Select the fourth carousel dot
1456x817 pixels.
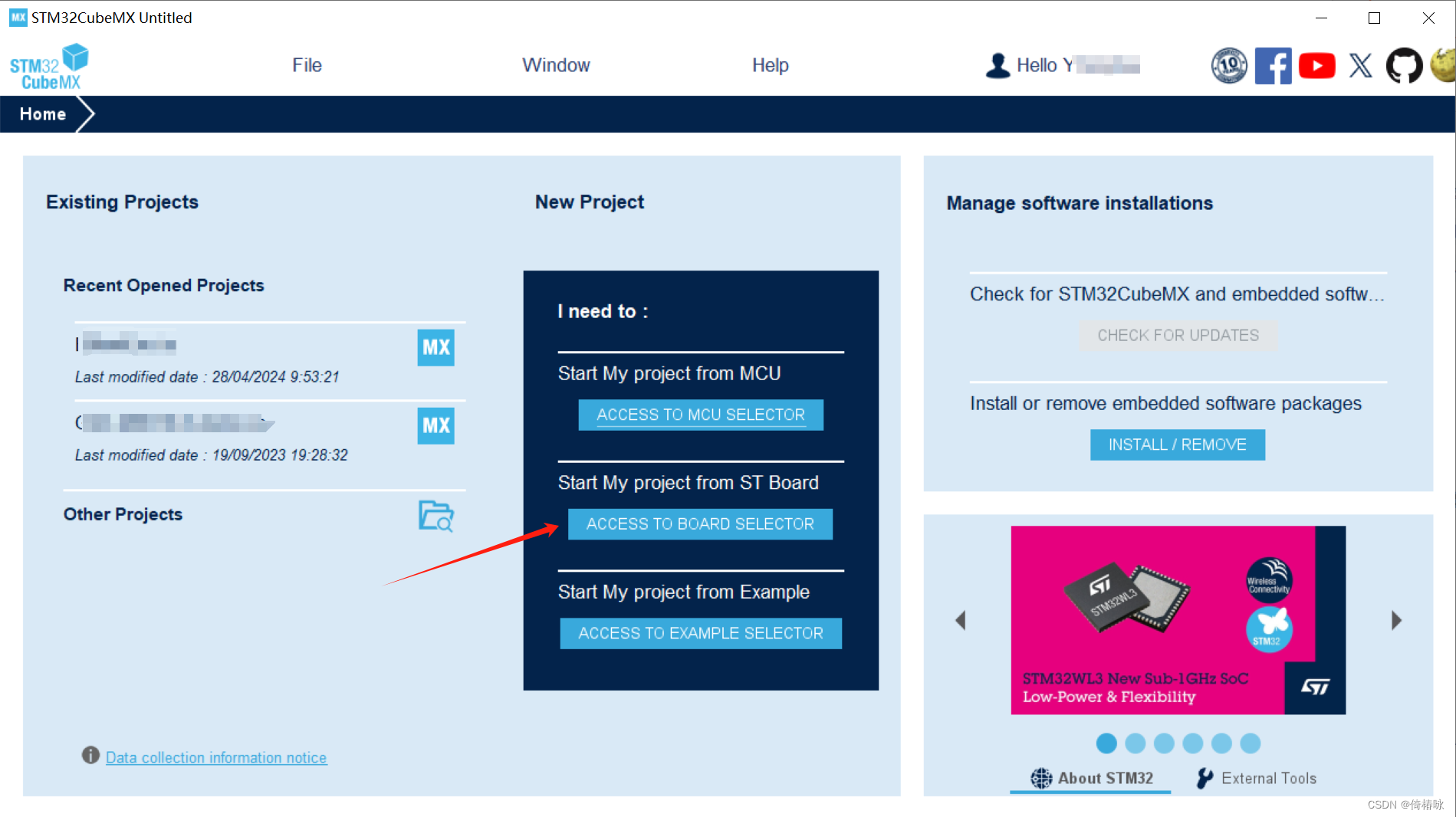click(1193, 743)
